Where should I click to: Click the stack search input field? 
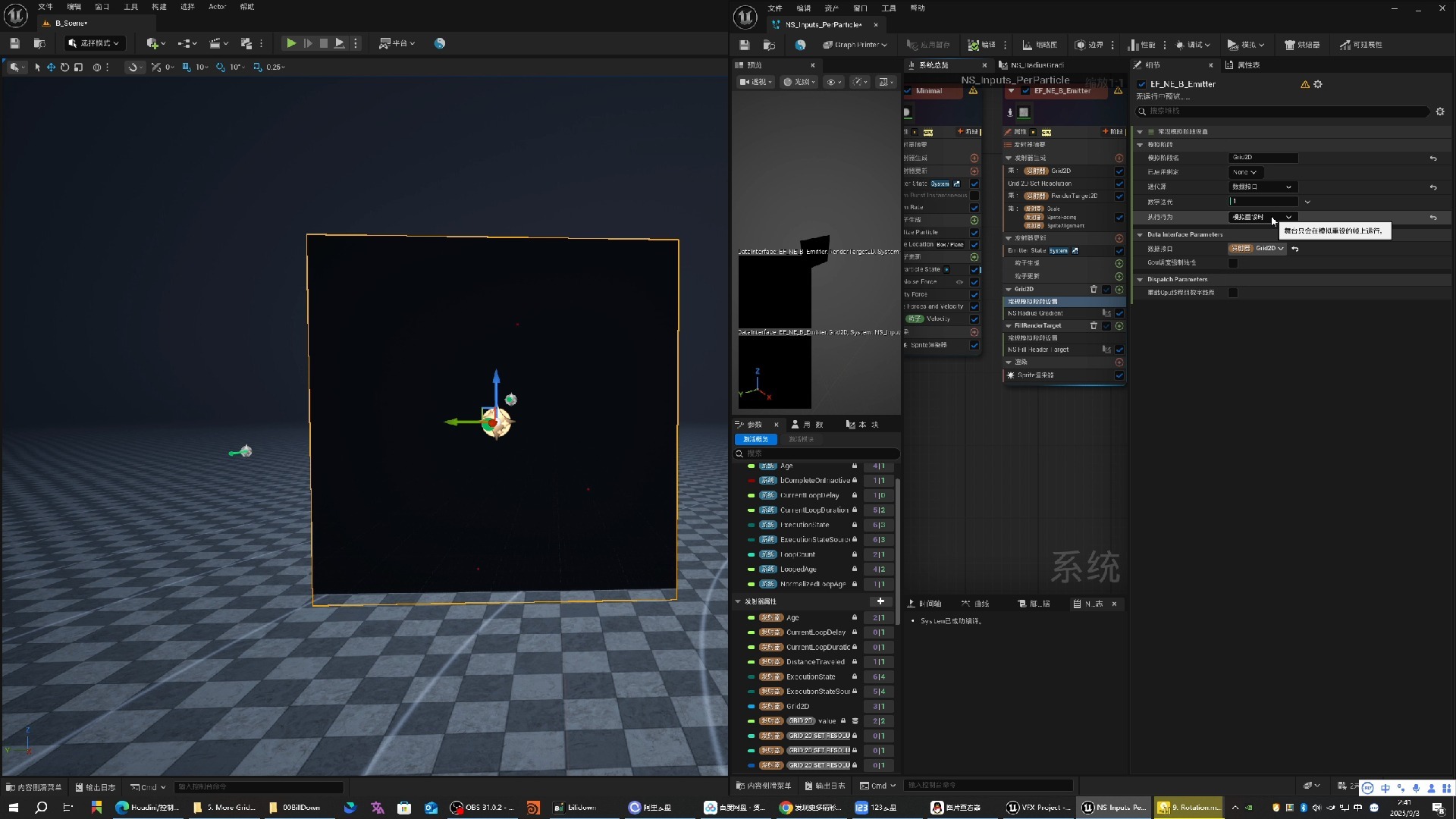coord(1282,111)
